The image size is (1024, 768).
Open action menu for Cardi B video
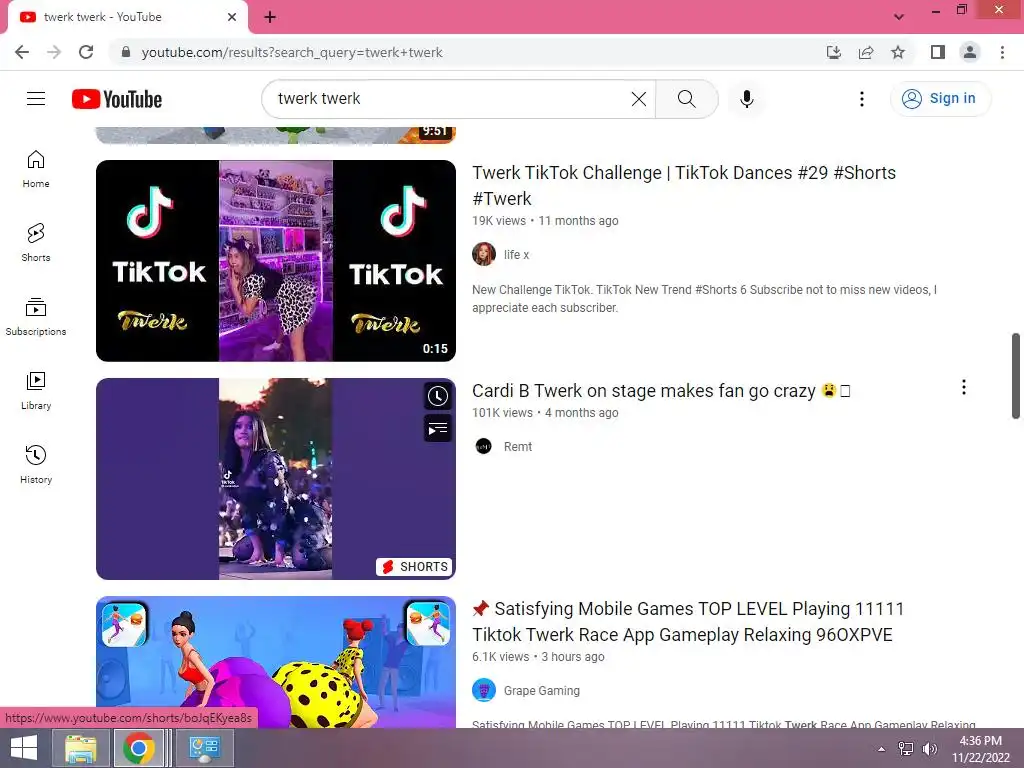(x=963, y=387)
